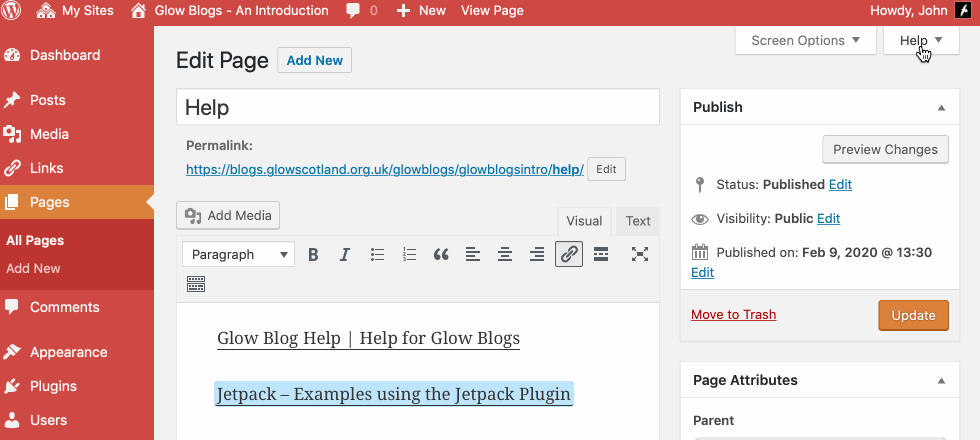Toggle bold formatting

[x=314, y=254]
